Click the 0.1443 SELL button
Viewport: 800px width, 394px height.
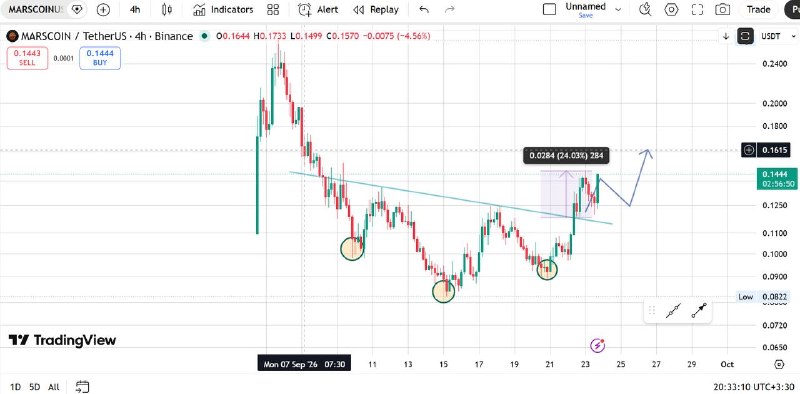coord(27,58)
